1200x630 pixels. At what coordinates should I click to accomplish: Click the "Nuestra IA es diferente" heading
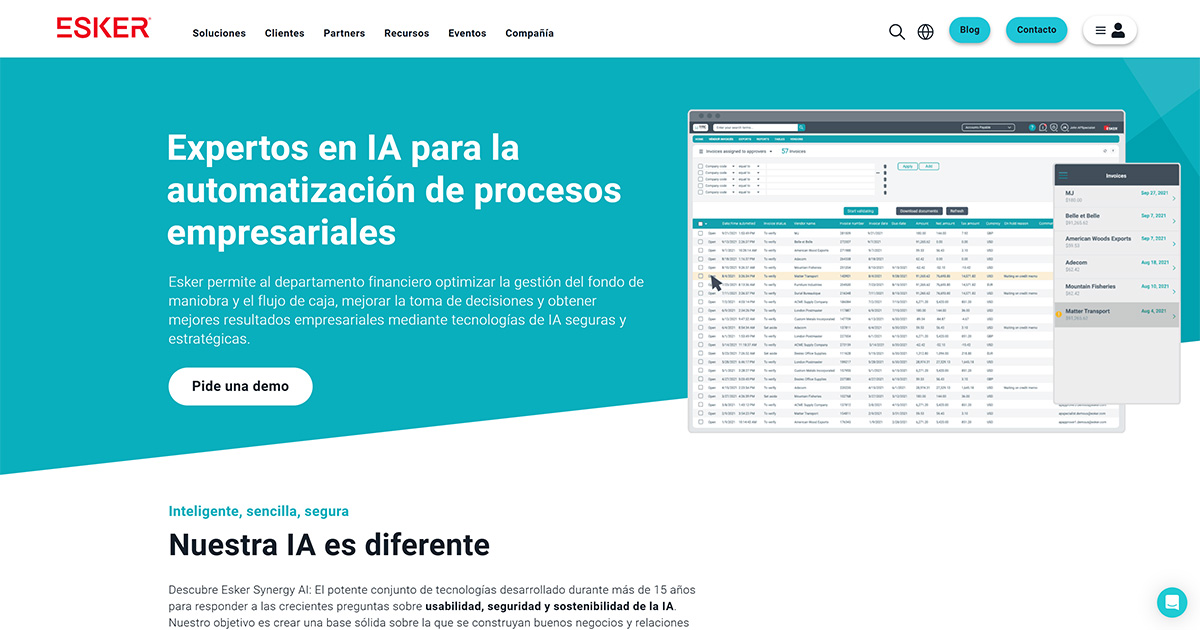(x=329, y=545)
